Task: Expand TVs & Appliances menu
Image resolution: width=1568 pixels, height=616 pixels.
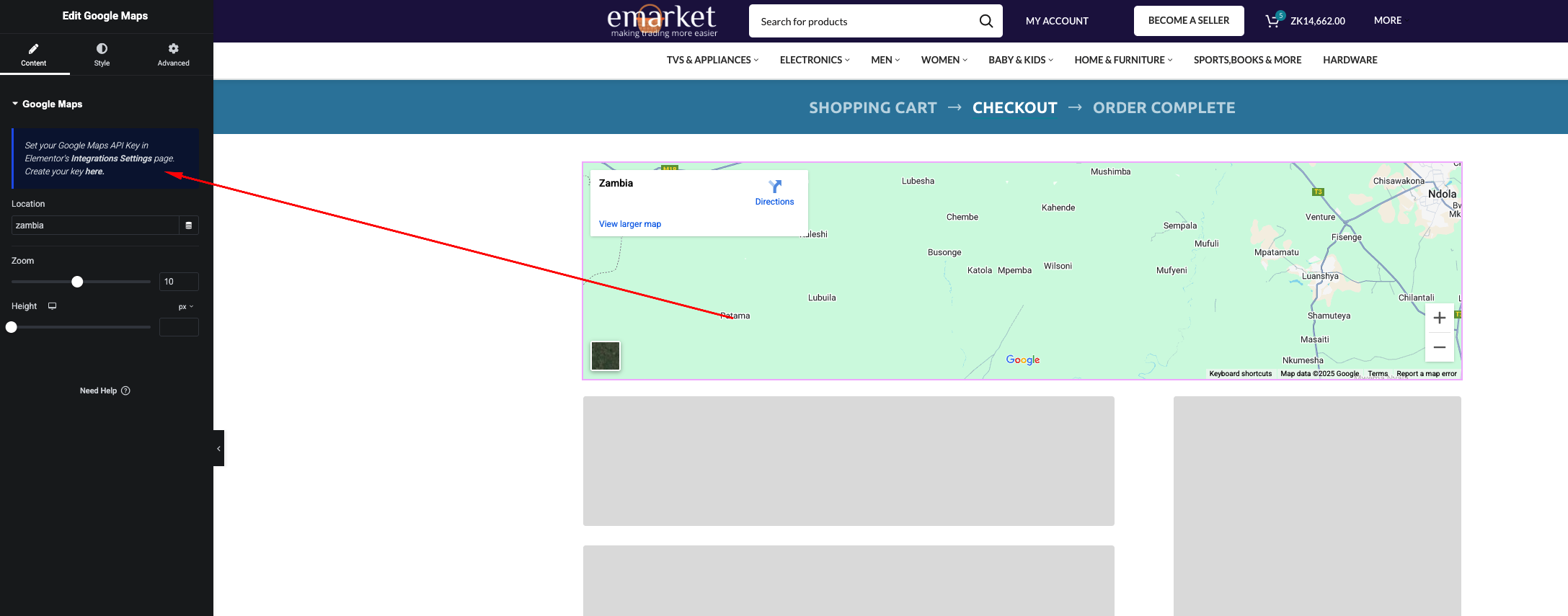Action: 712,60
